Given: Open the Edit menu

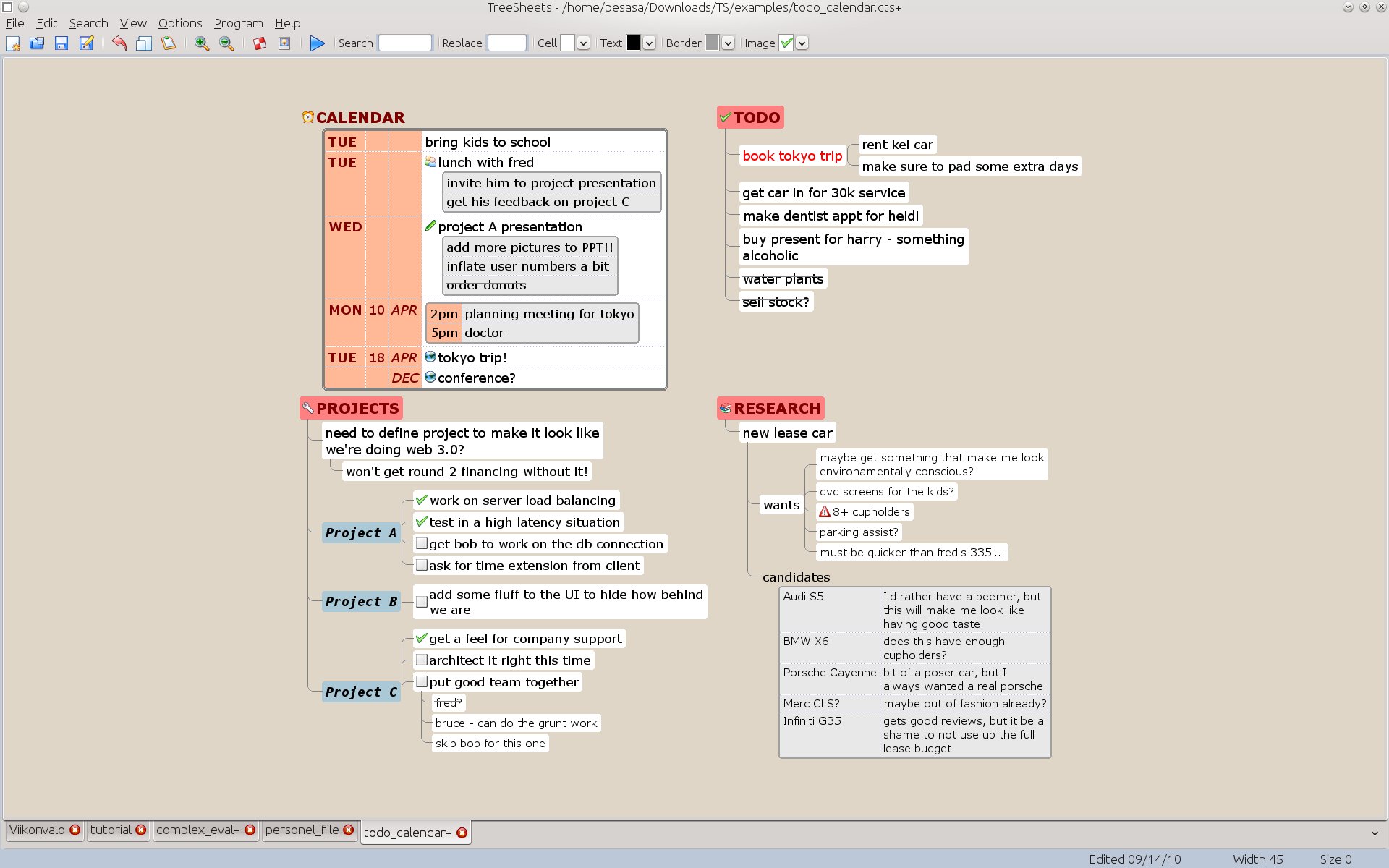Looking at the screenshot, I should point(46,23).
